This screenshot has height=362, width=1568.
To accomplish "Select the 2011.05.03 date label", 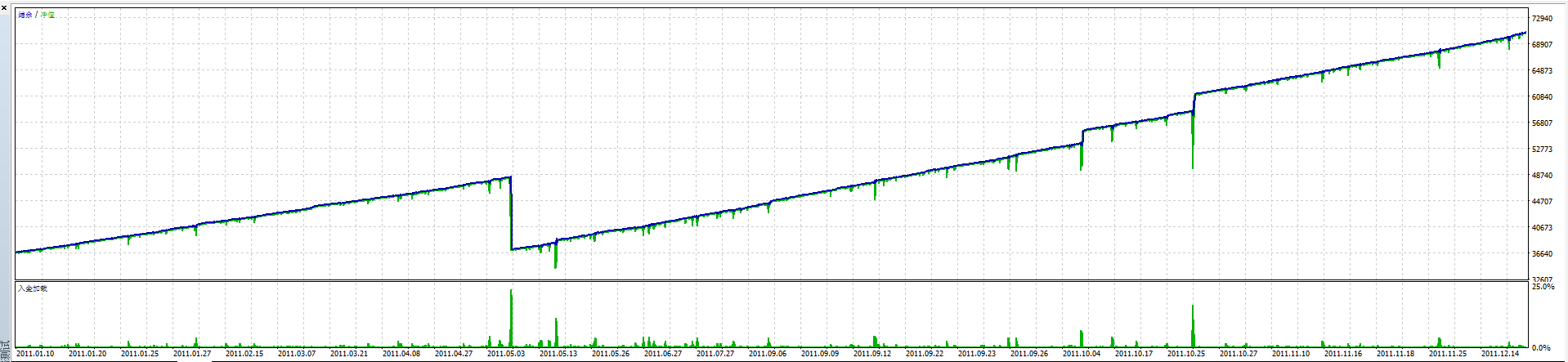I will tap(506, 354).
